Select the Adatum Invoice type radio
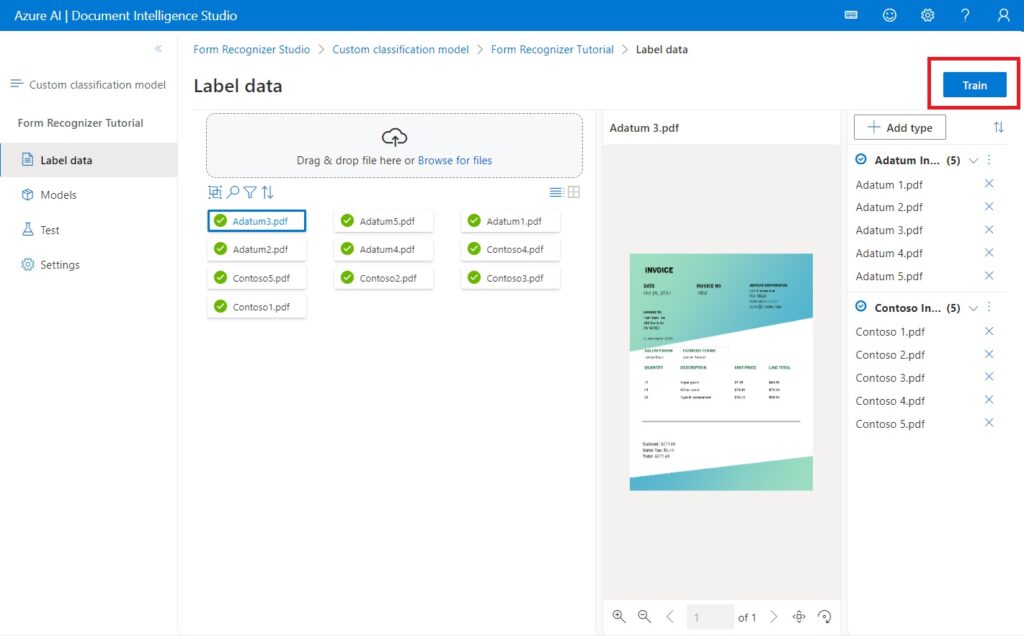Viewport: 1024px width, 636px height. coord(861,159)
